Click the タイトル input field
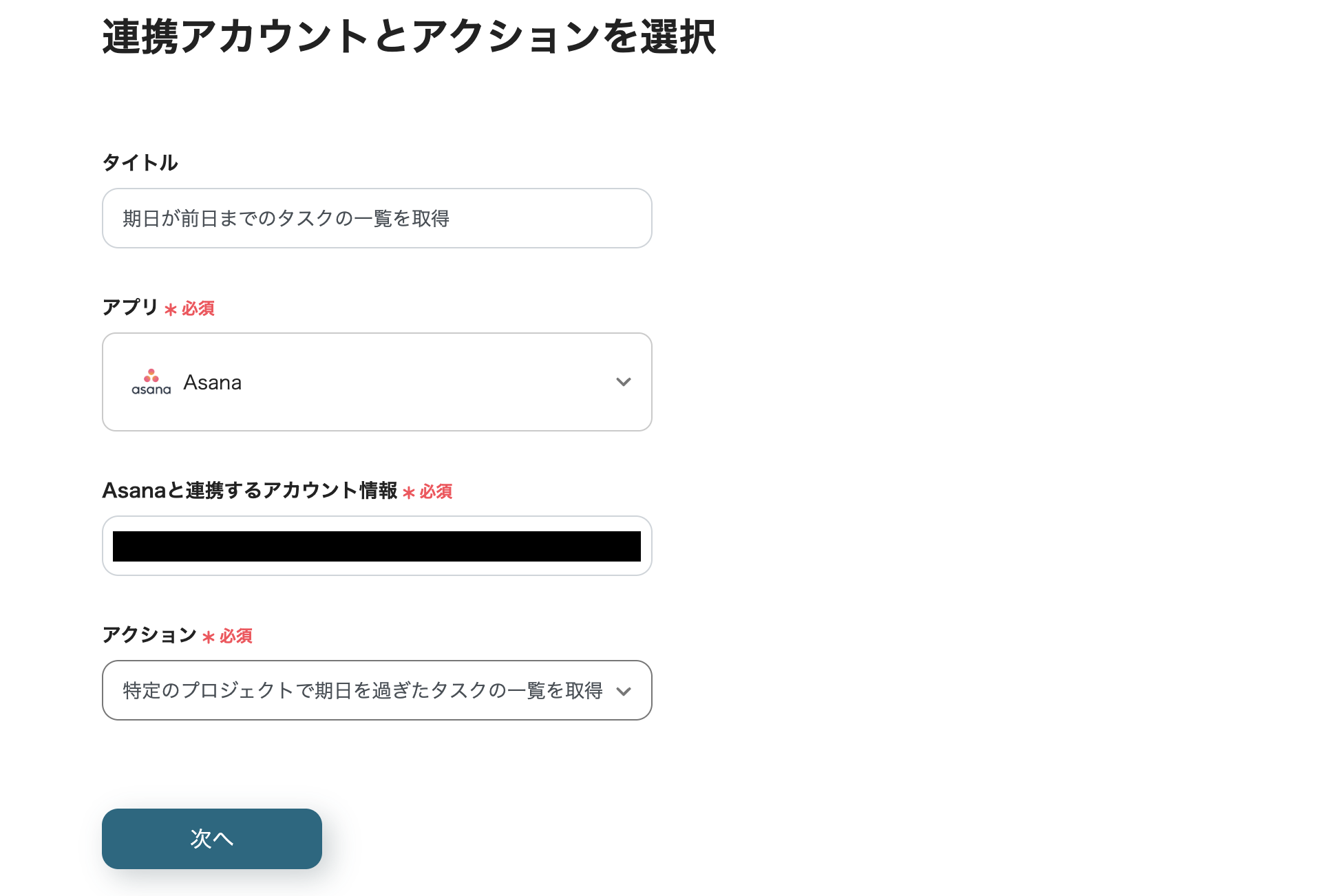This screenshot has width=1323, height=896. point(377,218)
